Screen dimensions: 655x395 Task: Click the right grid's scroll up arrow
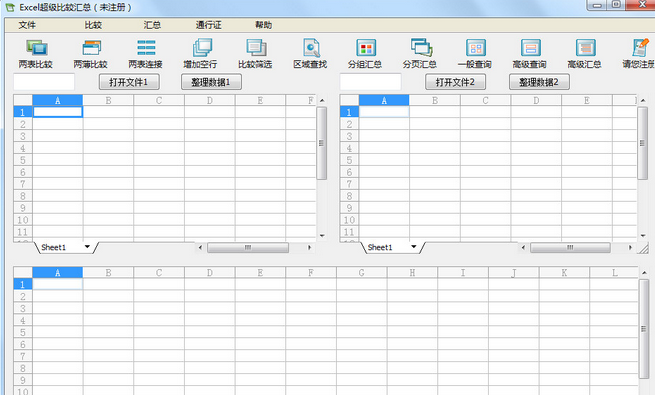click(643, 100)
